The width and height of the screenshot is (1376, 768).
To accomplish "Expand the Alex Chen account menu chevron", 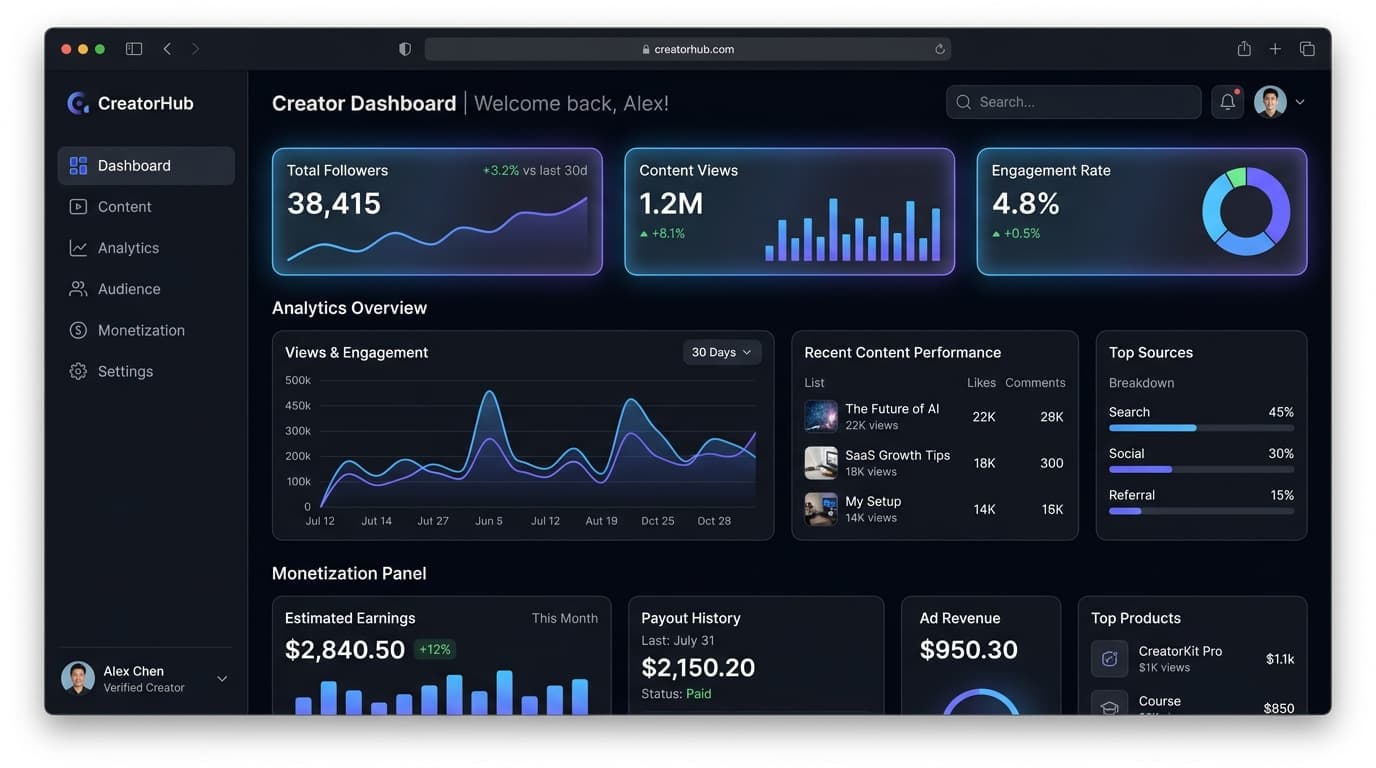I will pos(222,679).
